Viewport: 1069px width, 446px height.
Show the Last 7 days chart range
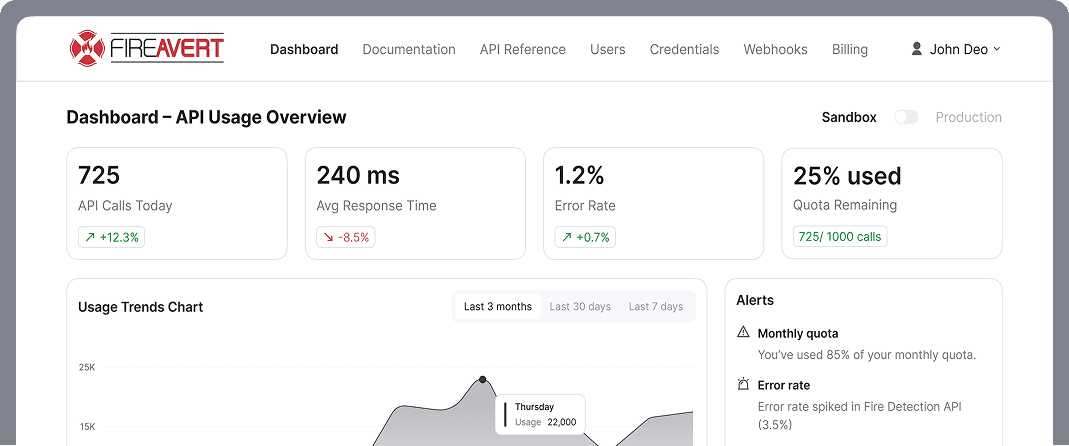656,306
